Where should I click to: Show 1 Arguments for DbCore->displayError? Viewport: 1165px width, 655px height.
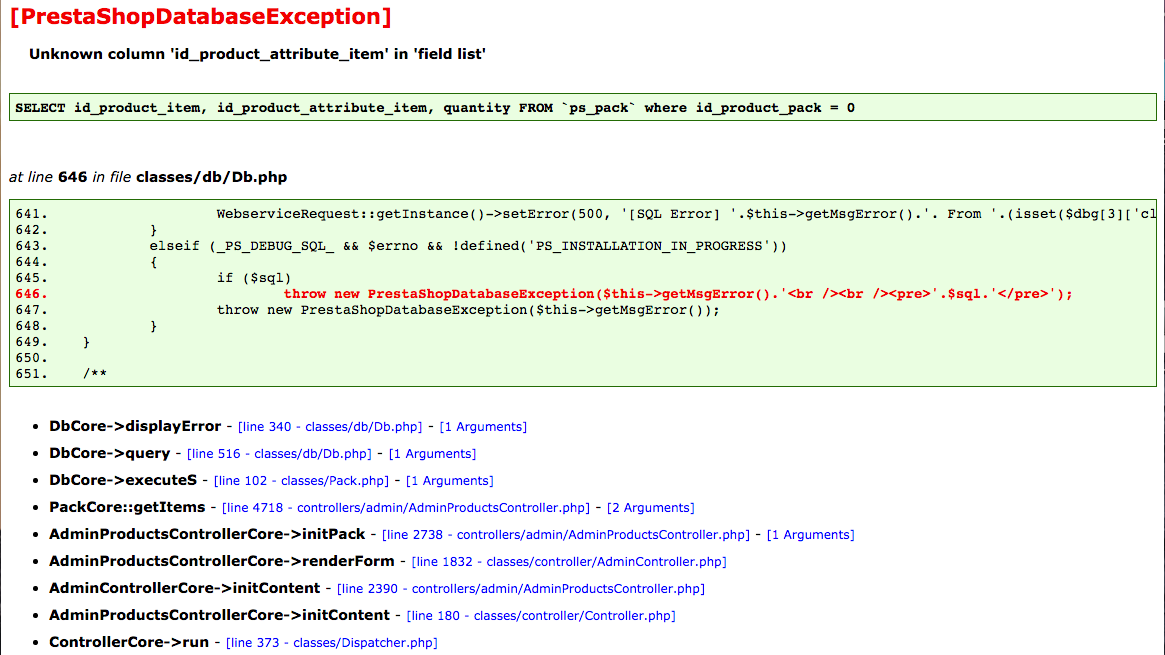point(483,427)
